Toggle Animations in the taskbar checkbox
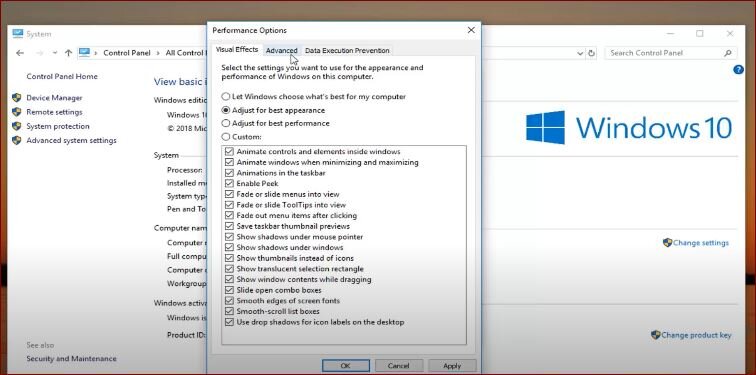This screenshot has height=375, width=756. coord(229,173)
